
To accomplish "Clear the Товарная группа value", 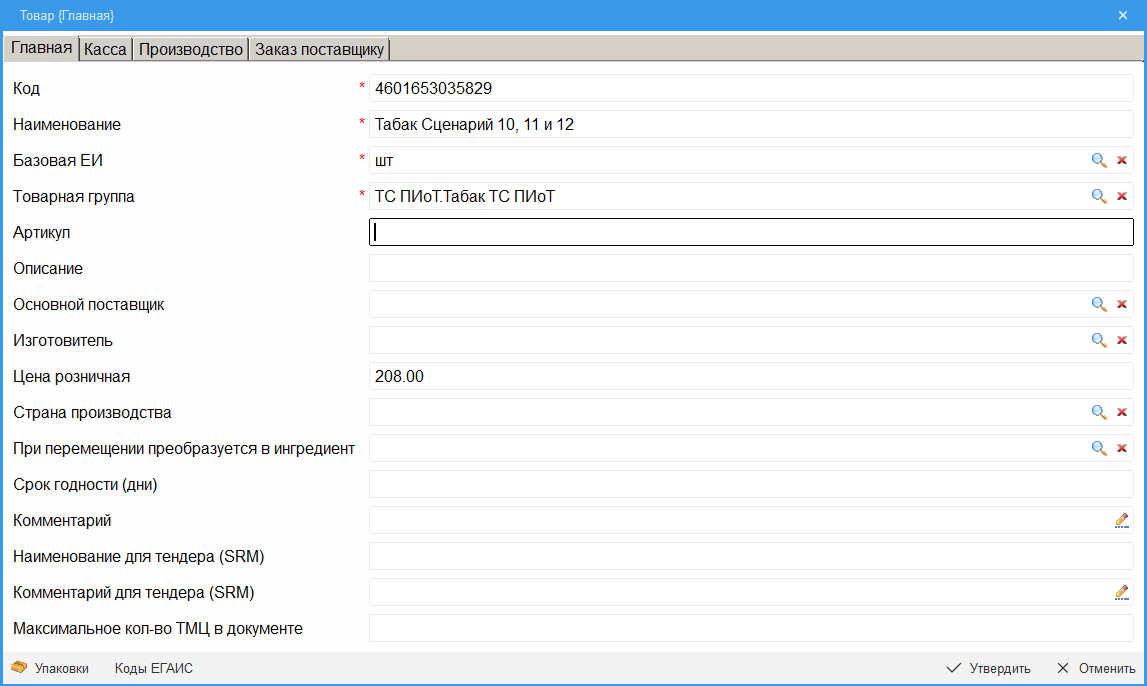I will point(1122,196).
